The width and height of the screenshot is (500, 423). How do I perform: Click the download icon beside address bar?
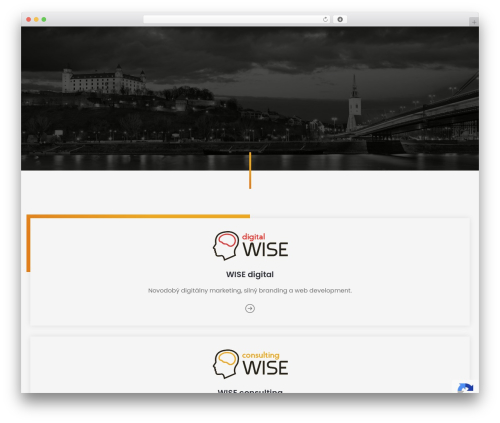[340, 20]
